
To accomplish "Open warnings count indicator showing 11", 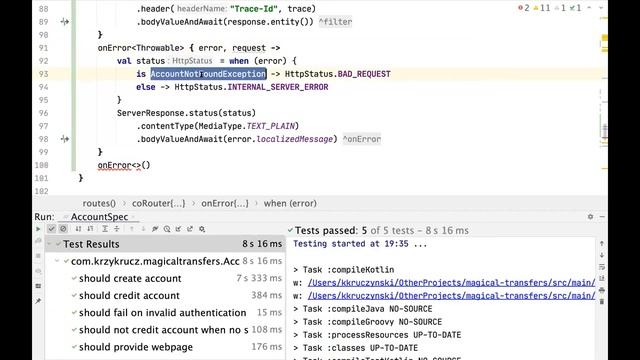I will pyautogui.click(x=542, y=8).
